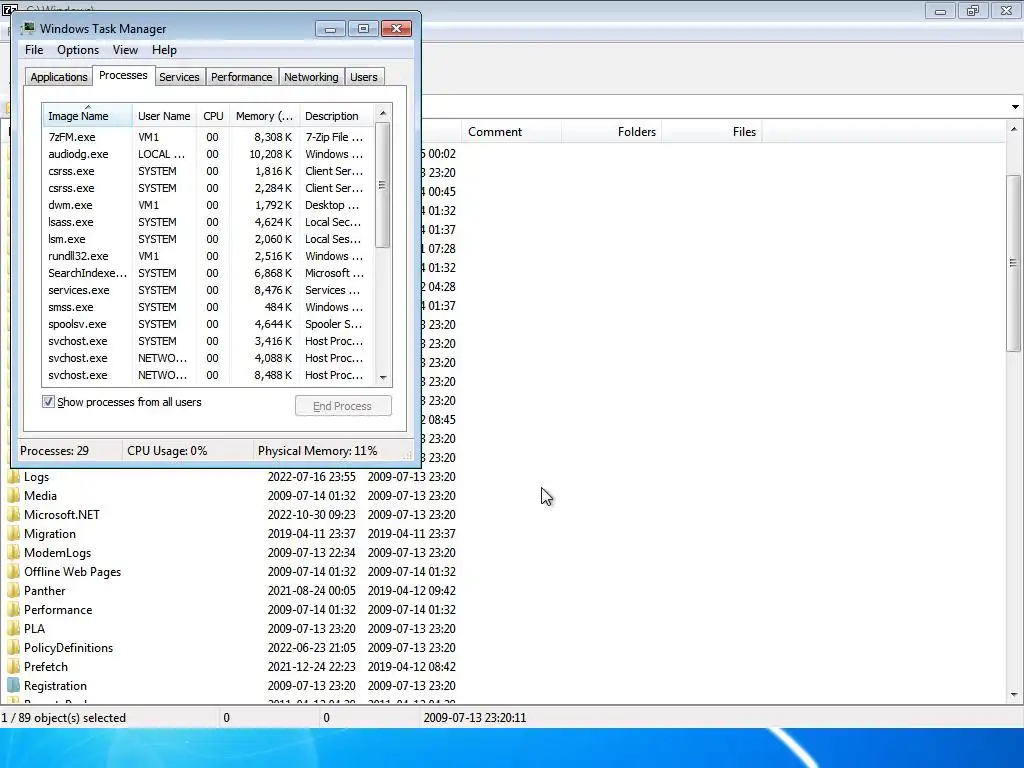Select the SearchIndexer process row
The height and width of the screenshot is (768, 1024).
(208, 273)
